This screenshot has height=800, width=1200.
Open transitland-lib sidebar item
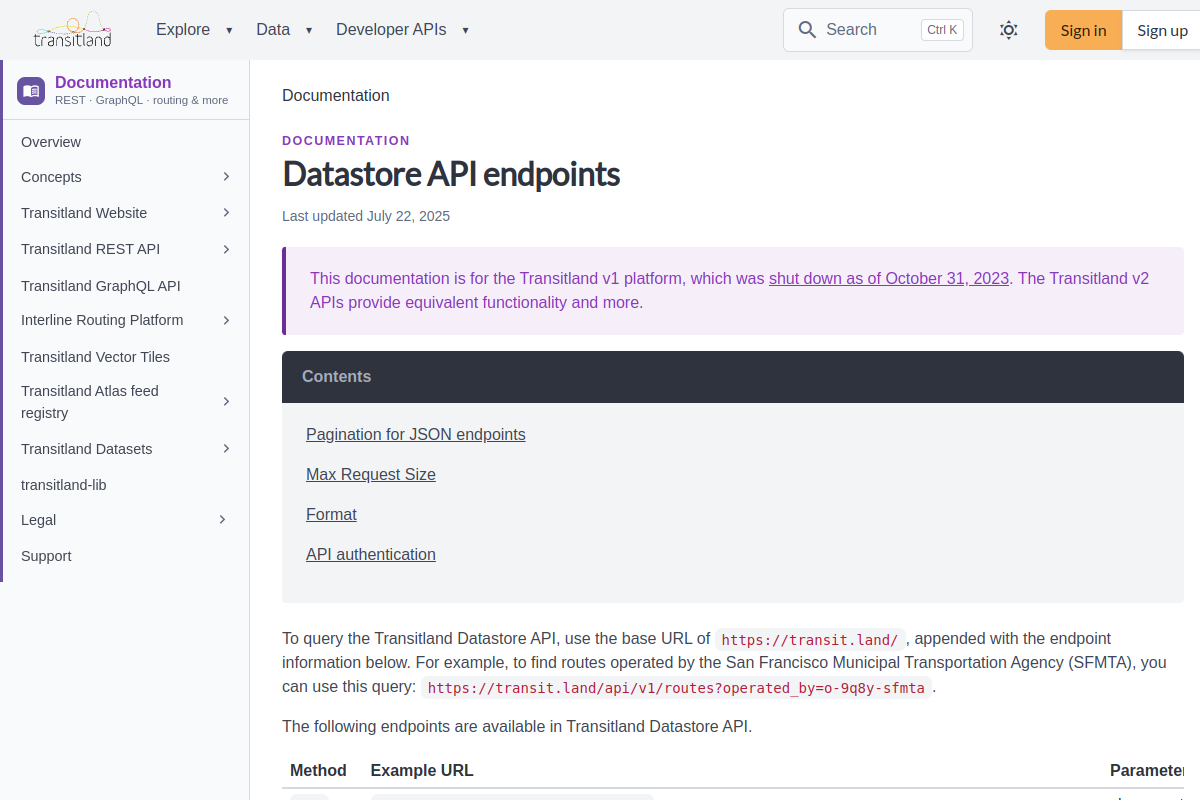coord(64,485)
